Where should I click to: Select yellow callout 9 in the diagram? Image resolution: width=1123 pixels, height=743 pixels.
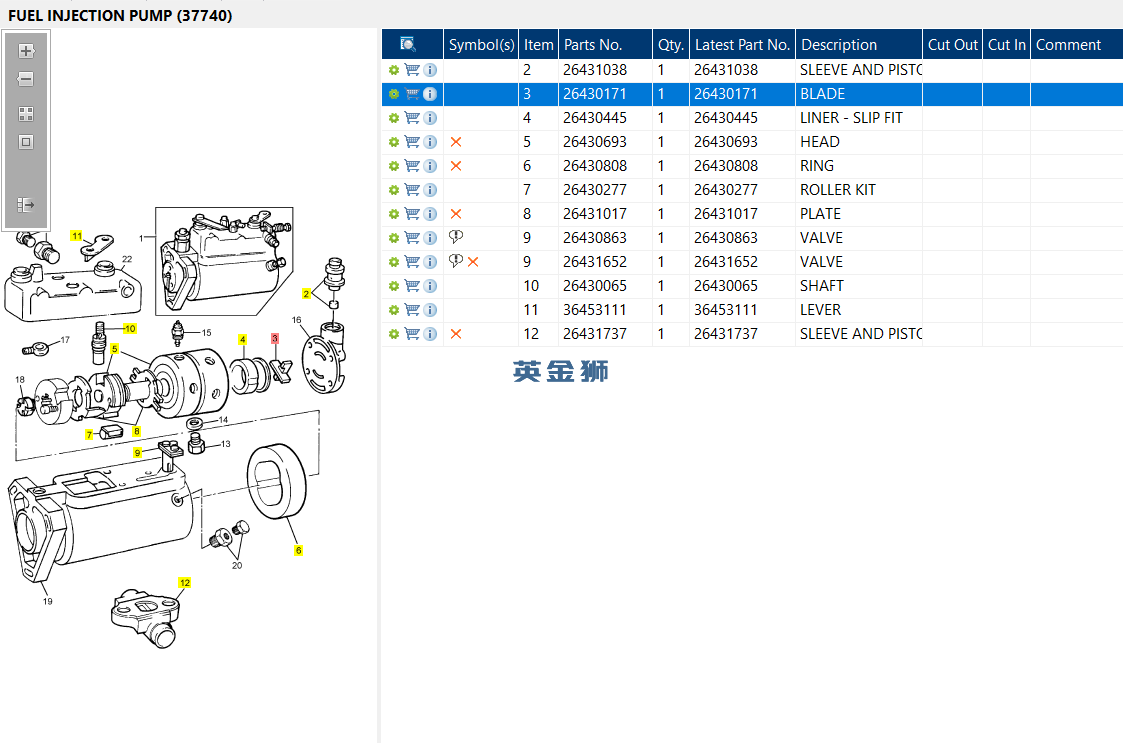pyautogui.click(x=138, y=453)
